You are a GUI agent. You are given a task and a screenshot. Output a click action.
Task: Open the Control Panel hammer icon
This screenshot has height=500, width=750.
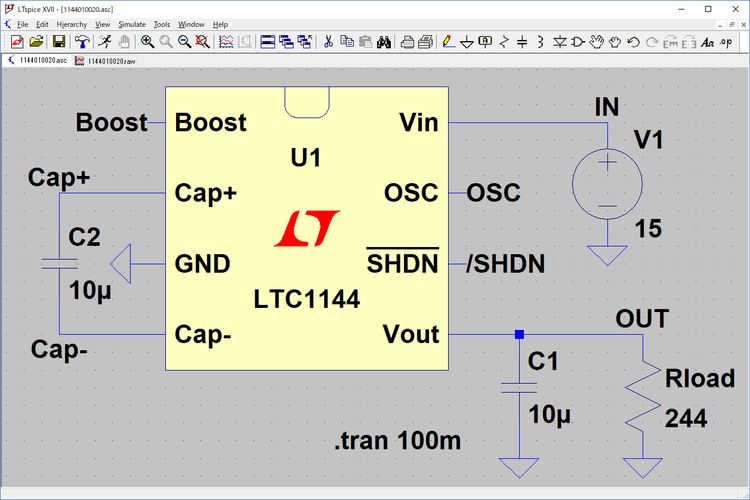(81, 42)
